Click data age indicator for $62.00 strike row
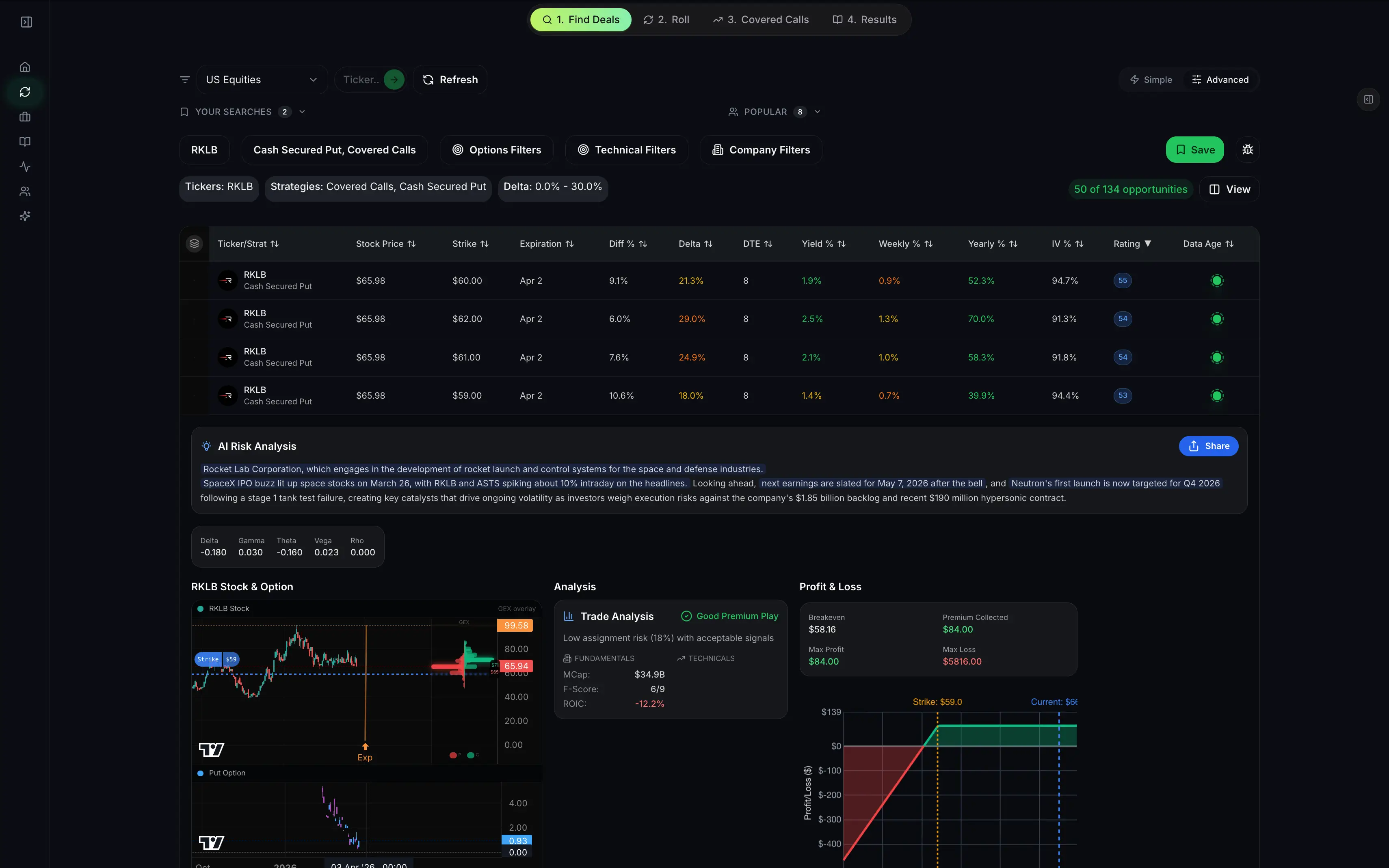The height and width of the screenshot is (868, 1389). pos(1217,319)
